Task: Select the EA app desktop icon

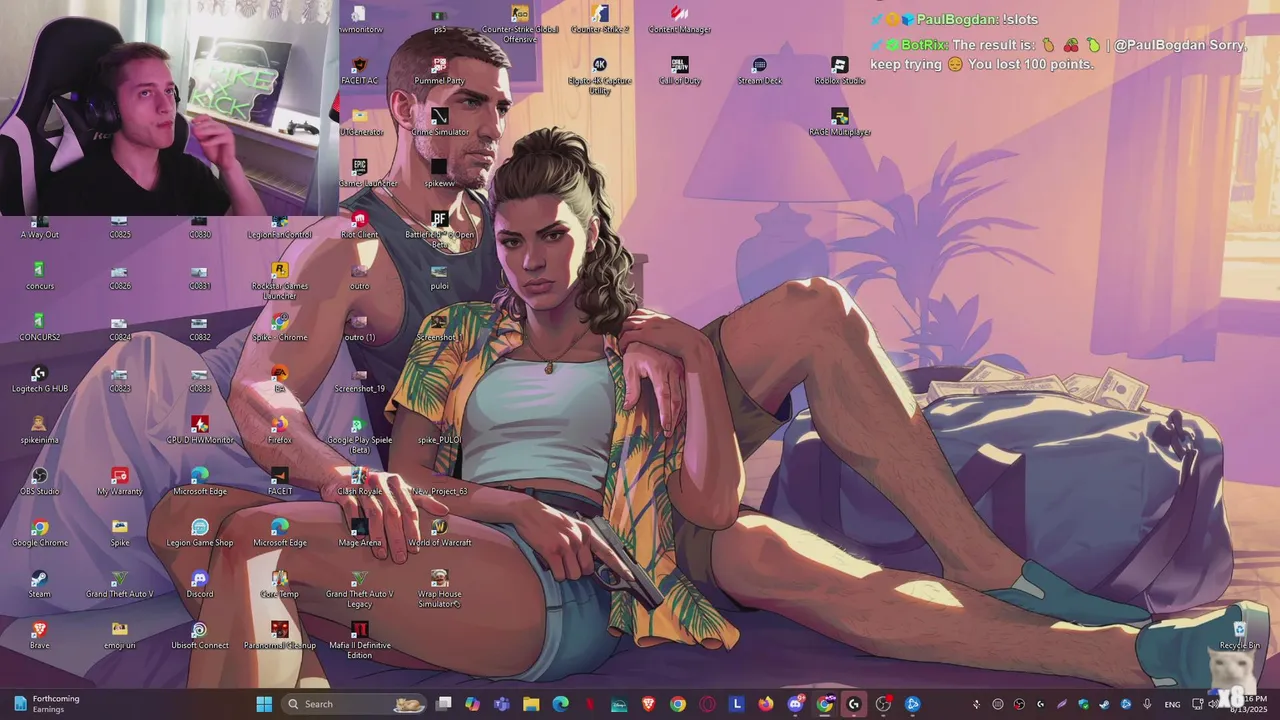Action: point(280,379)
